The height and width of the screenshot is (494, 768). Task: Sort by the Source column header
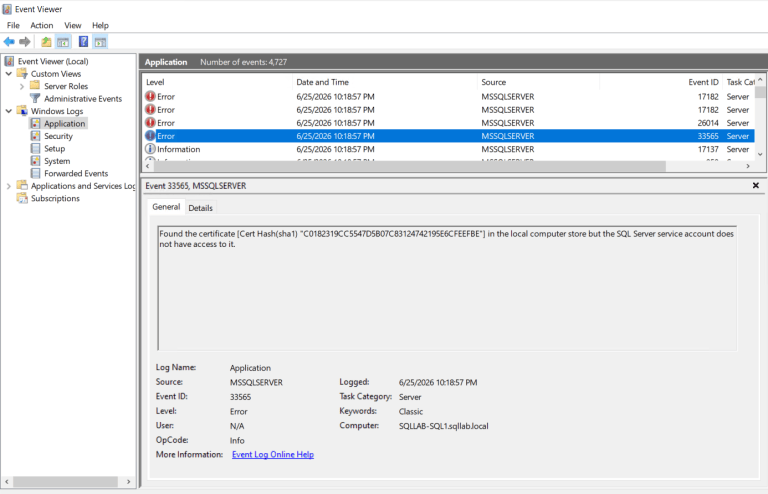[538, 82]
